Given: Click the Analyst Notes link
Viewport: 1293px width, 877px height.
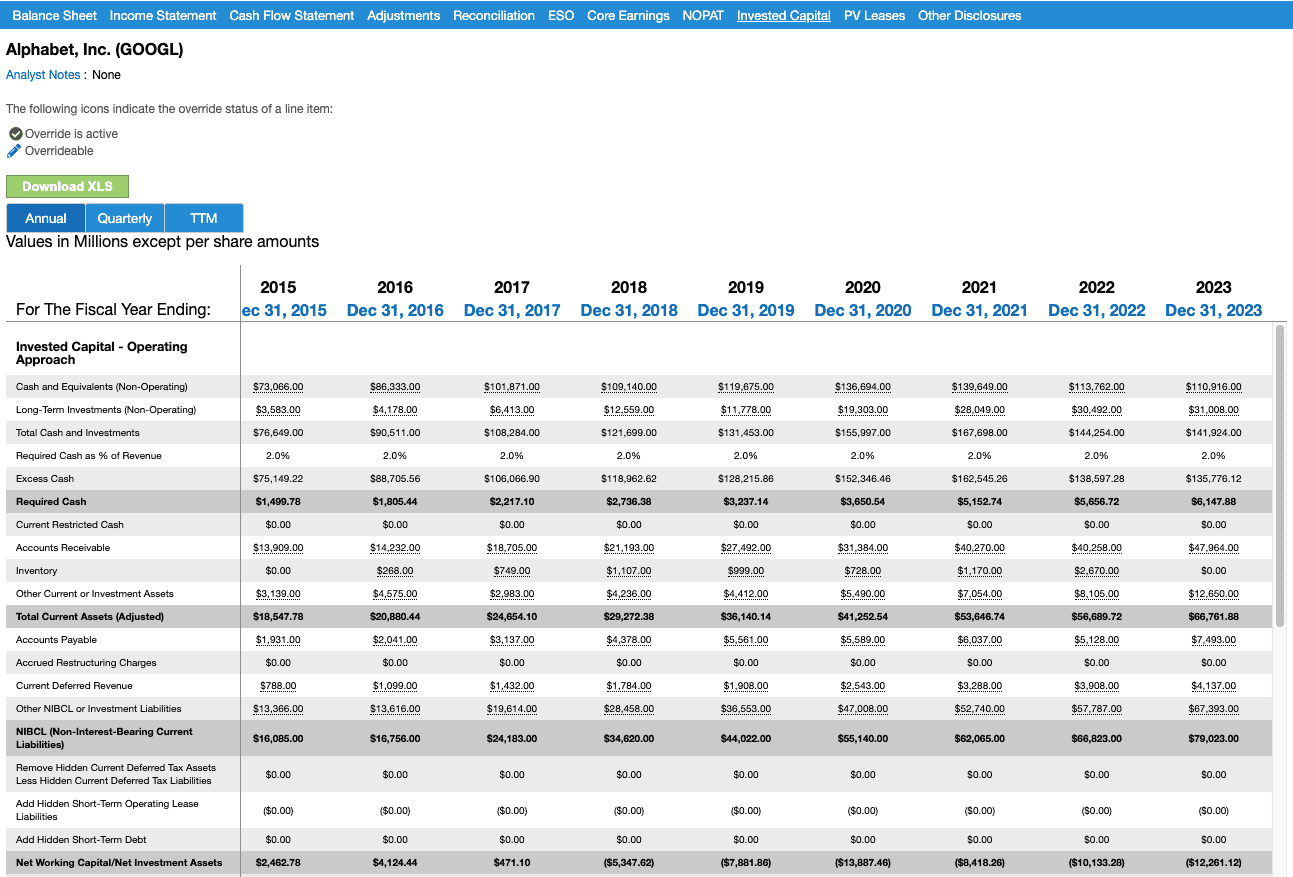Looking at the screenshot, I should (x=43, y=75).
